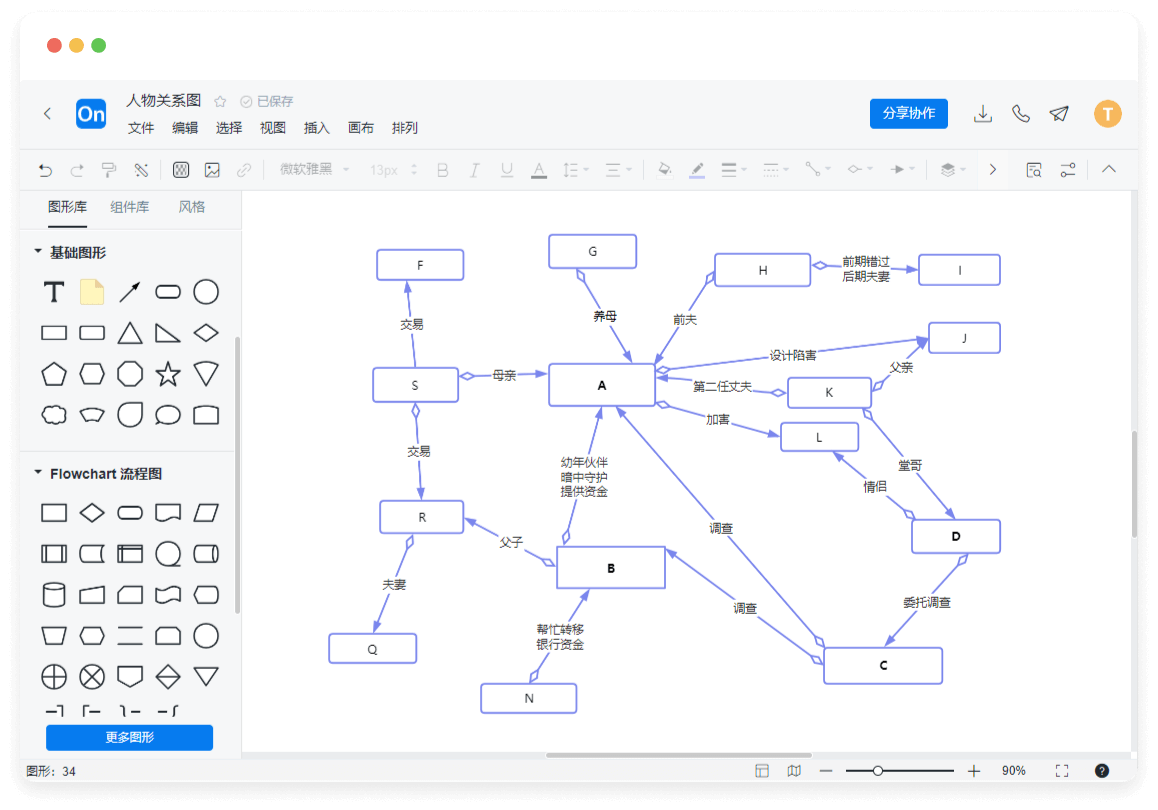Star the diagram as favorite
The height and width of the screenshot is (810, 1158).
pos(220,101)
